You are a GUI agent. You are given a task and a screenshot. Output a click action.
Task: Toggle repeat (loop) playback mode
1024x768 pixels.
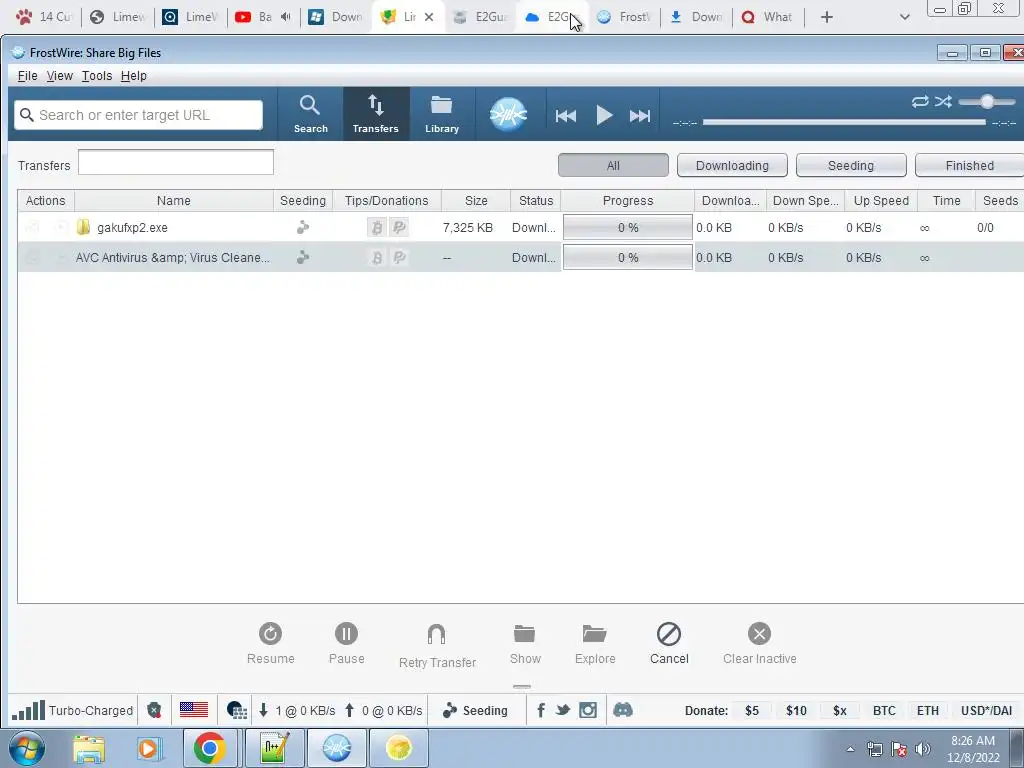point(920,101)
